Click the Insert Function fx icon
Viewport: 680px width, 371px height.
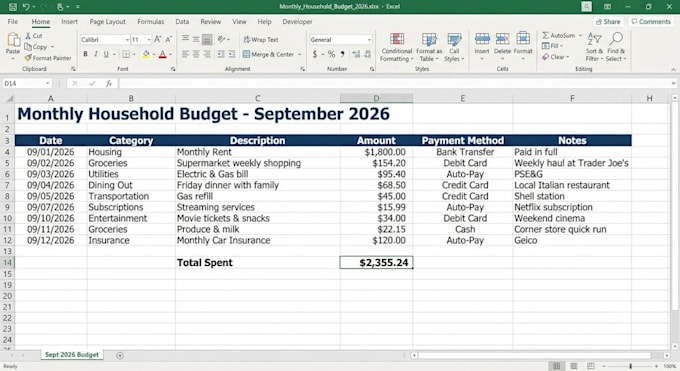108,83
